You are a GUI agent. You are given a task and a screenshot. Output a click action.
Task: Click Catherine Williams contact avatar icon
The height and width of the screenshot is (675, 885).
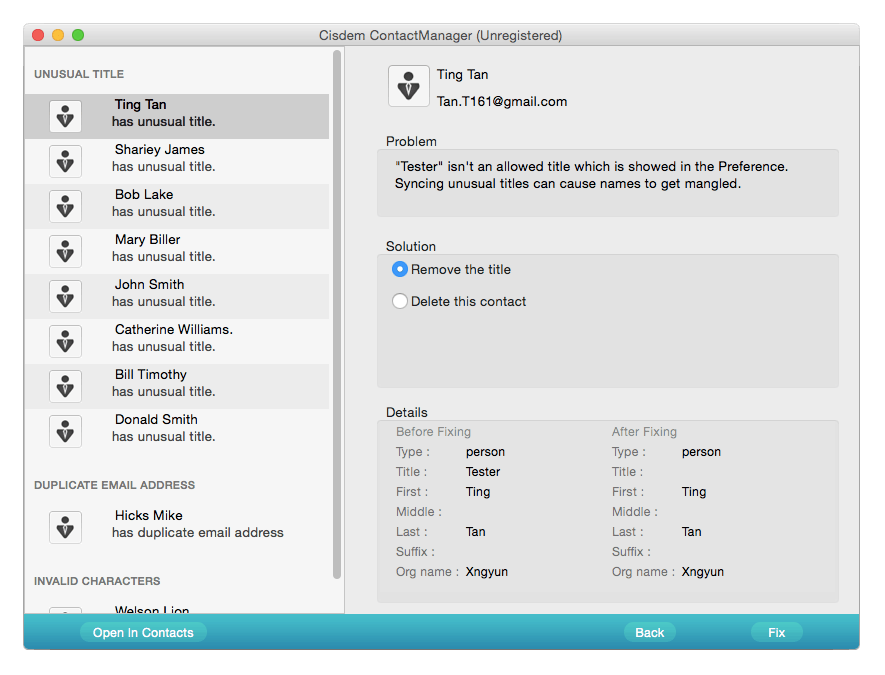pos(65,341)
